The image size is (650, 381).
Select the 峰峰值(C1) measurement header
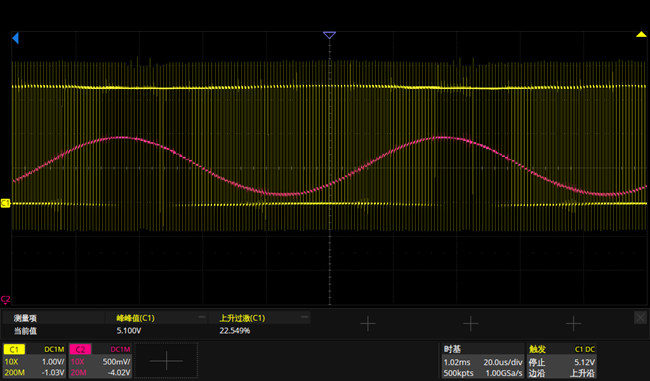[135, 318]
